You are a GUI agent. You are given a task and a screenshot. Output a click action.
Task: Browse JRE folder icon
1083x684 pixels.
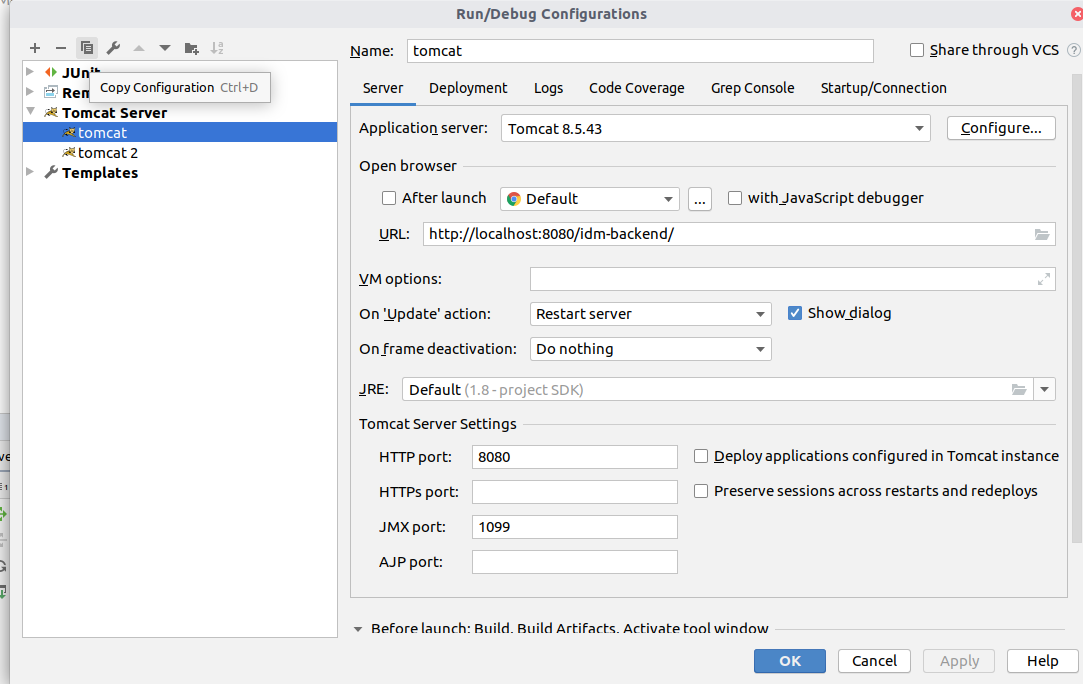click(x=1019, y=390)
